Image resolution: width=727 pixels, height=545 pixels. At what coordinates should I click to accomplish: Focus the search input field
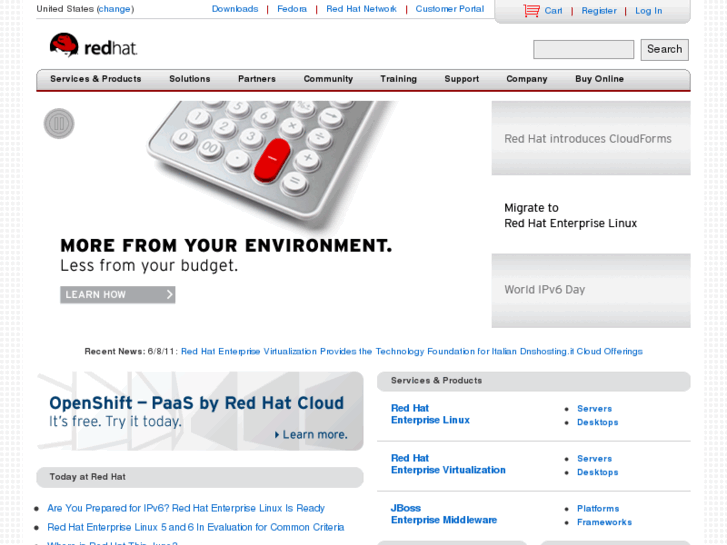(583, 49)
